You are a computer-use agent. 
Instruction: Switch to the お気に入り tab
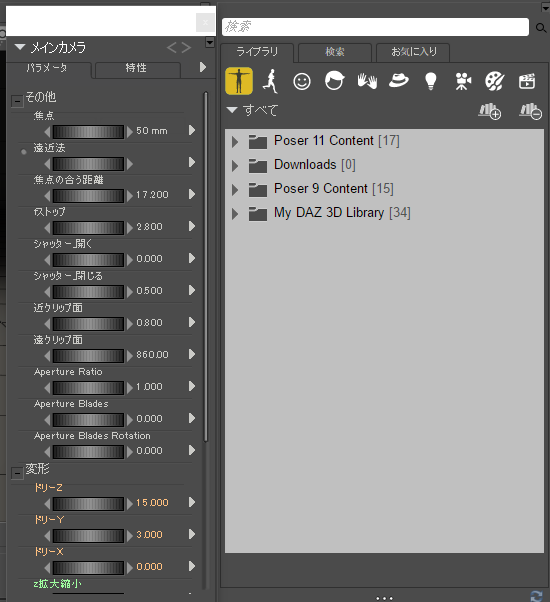tap(413, 52)
